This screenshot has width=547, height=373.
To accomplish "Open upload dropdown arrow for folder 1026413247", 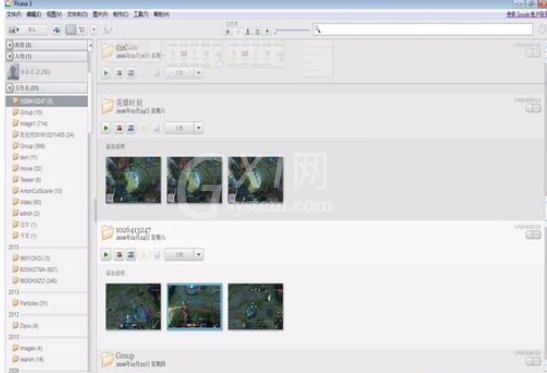I will coord(198,255).
